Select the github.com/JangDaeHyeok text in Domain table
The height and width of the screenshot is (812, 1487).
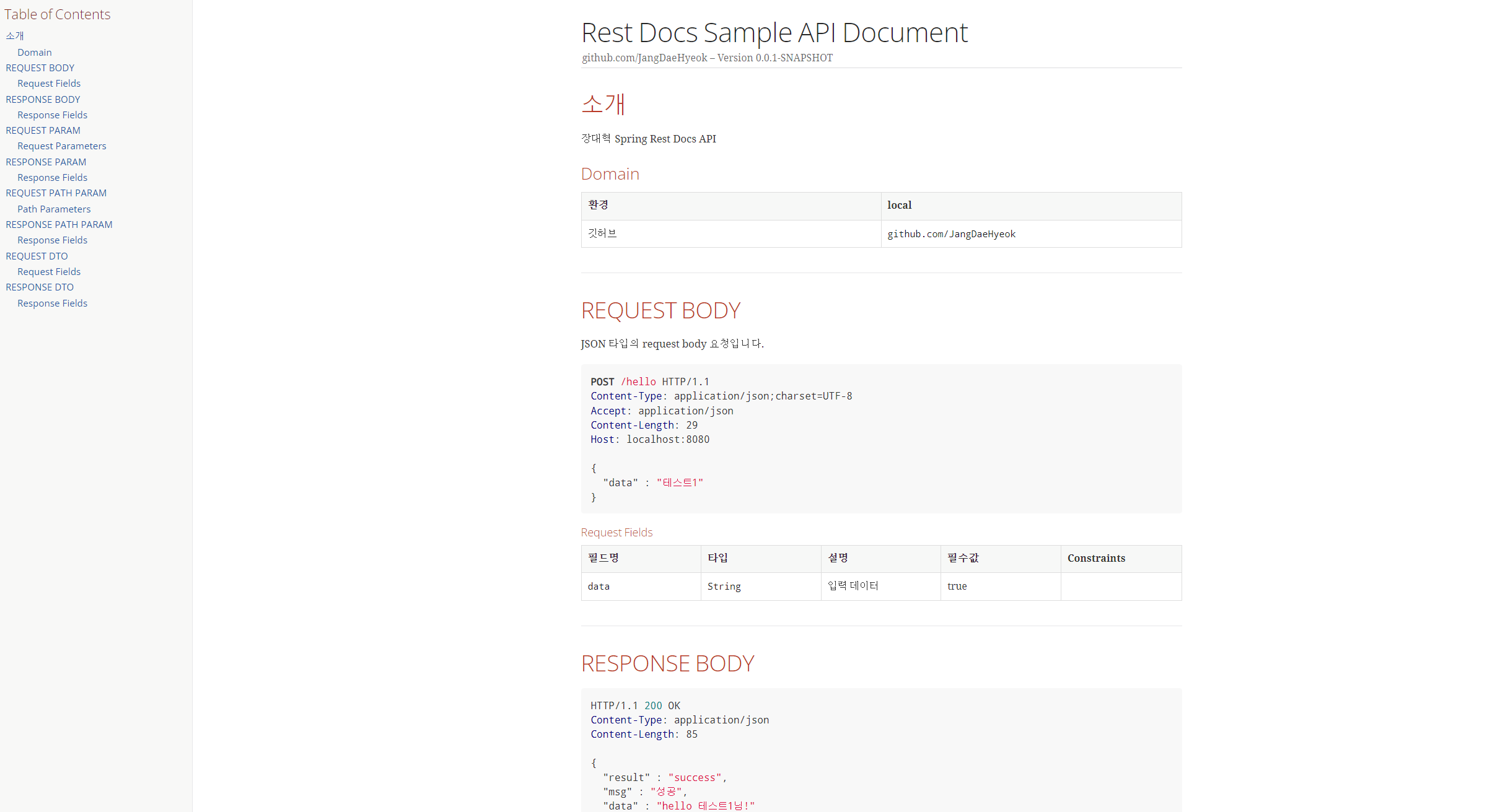point(952,234)
